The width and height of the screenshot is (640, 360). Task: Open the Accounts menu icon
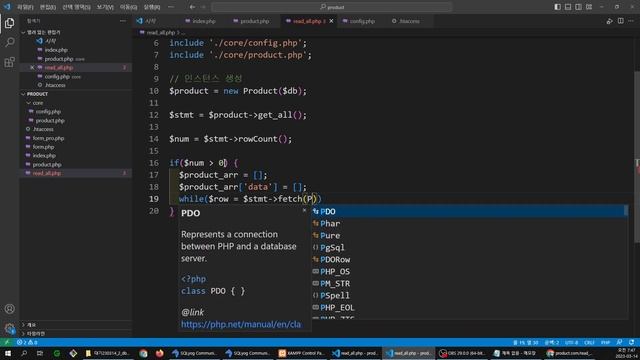click(9, 309)
